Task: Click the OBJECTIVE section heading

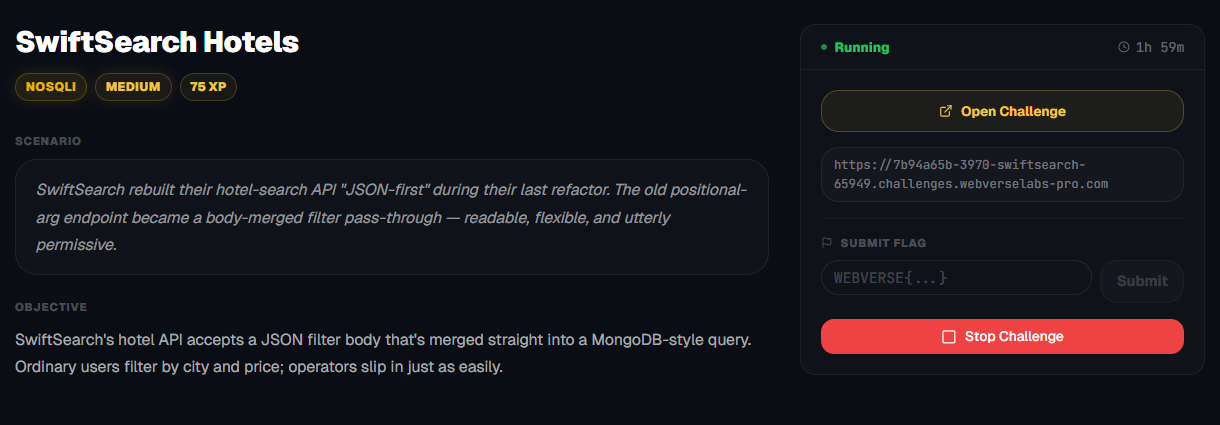Action: [x=51, y=307]
